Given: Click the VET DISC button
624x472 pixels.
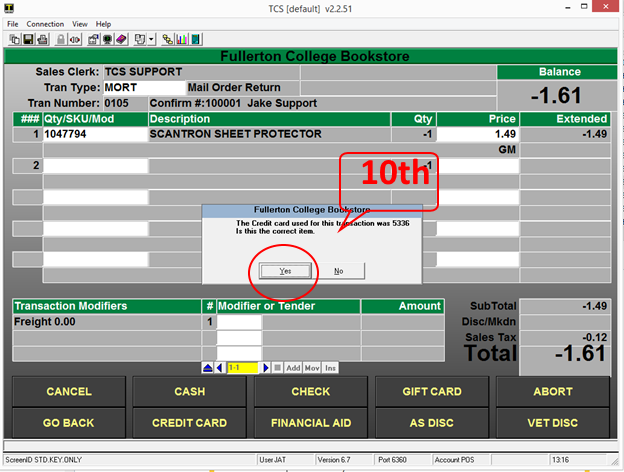Looking at the screenshot, I should coord(553,423).
